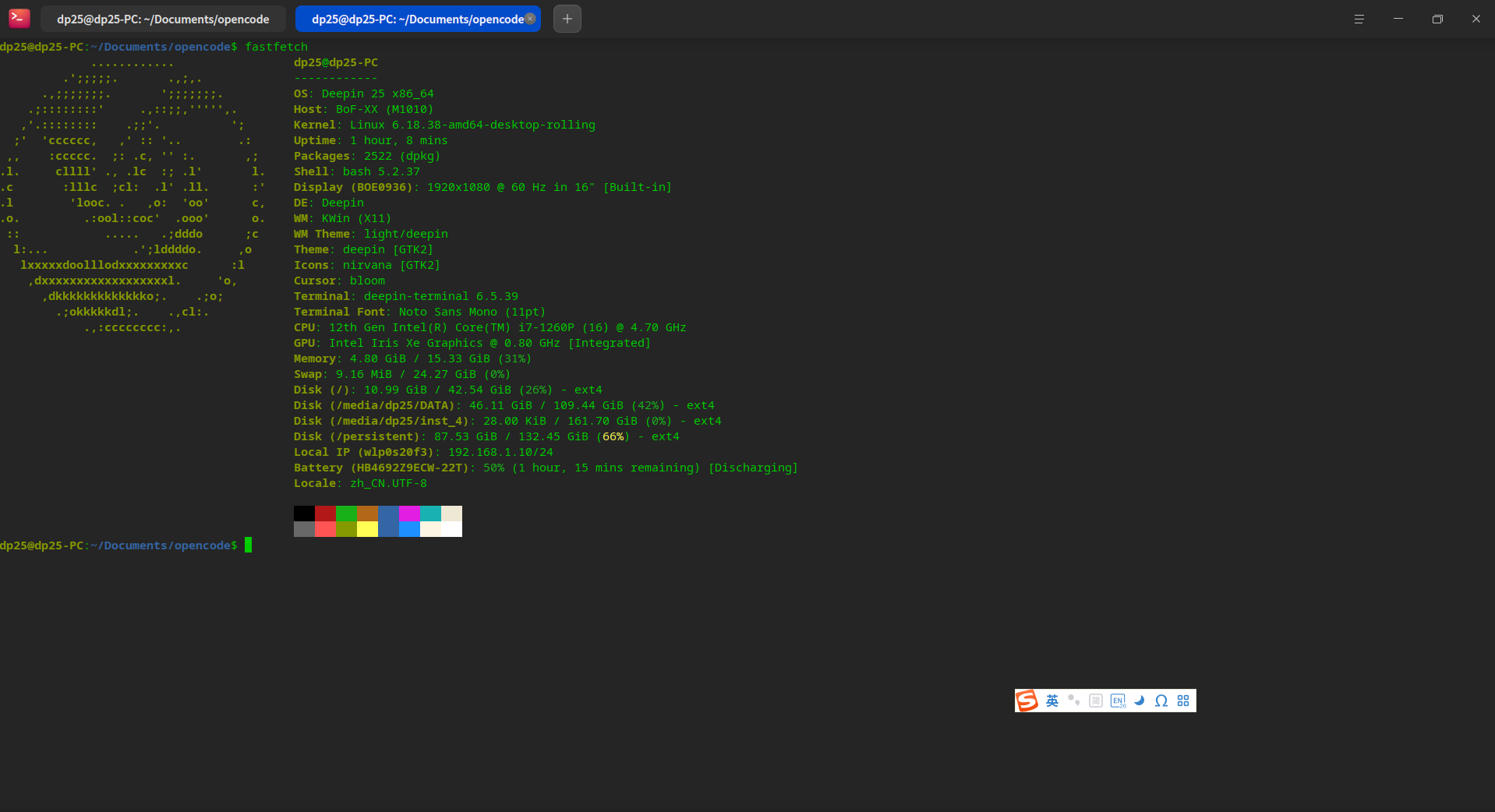The image size is (1495, 812).
Task: Click the Local IP 192.168.1.10/24 line
Action: [423, 452]
